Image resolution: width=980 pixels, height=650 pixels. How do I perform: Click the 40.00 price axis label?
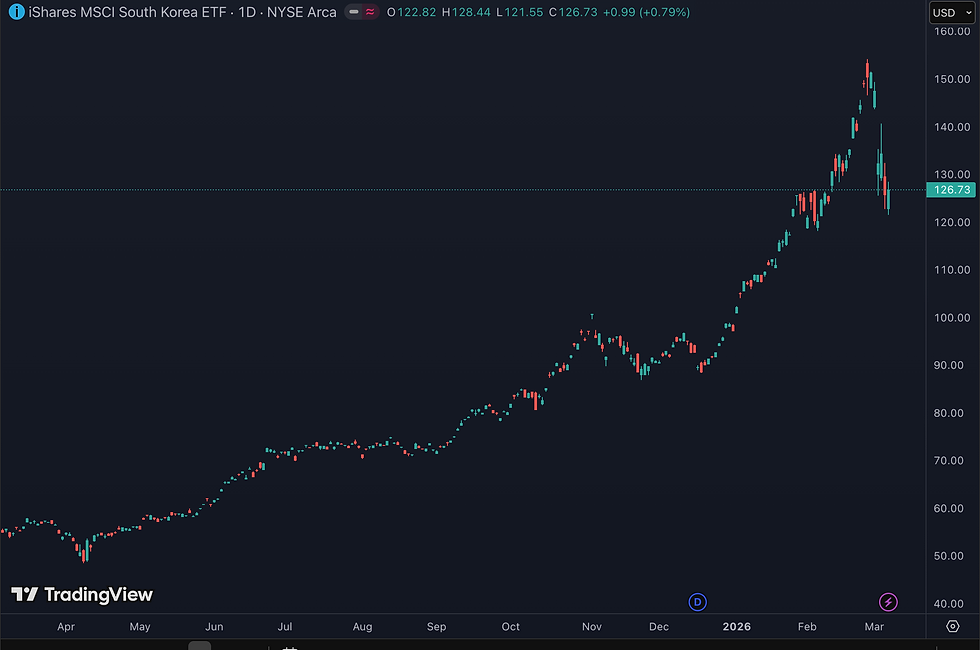click(x=949, y=604)
